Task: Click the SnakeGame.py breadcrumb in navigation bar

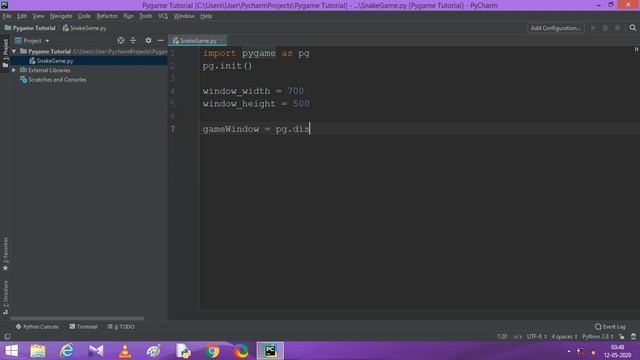Action: click(x=84, y=28)
